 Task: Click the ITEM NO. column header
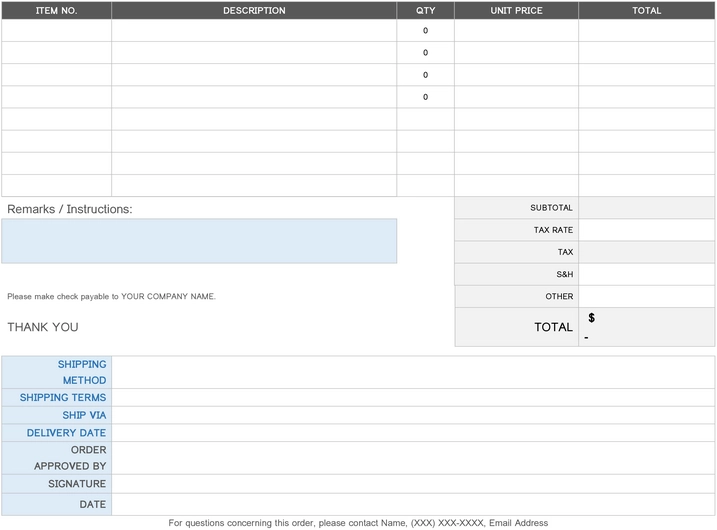click(56, 11)
